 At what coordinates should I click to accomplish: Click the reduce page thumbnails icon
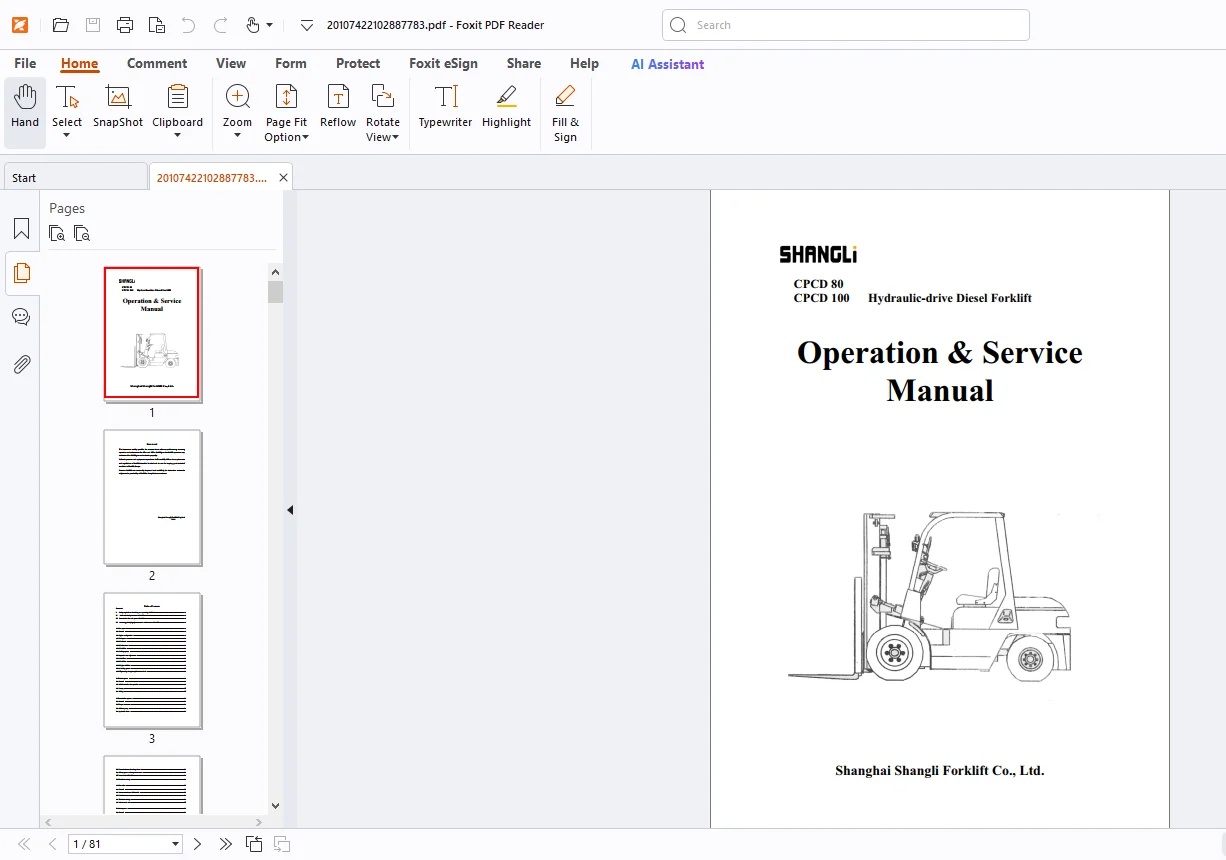(82, 233)
